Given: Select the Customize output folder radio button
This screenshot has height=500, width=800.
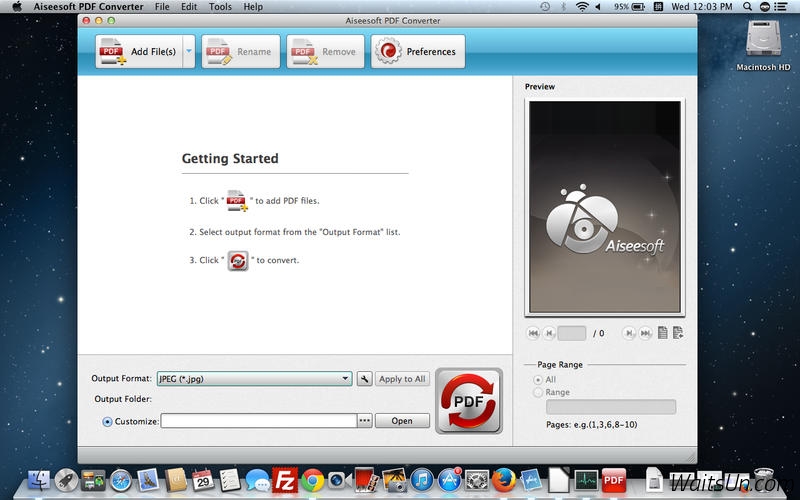Looking at the screenshot, I should [107, 421].
